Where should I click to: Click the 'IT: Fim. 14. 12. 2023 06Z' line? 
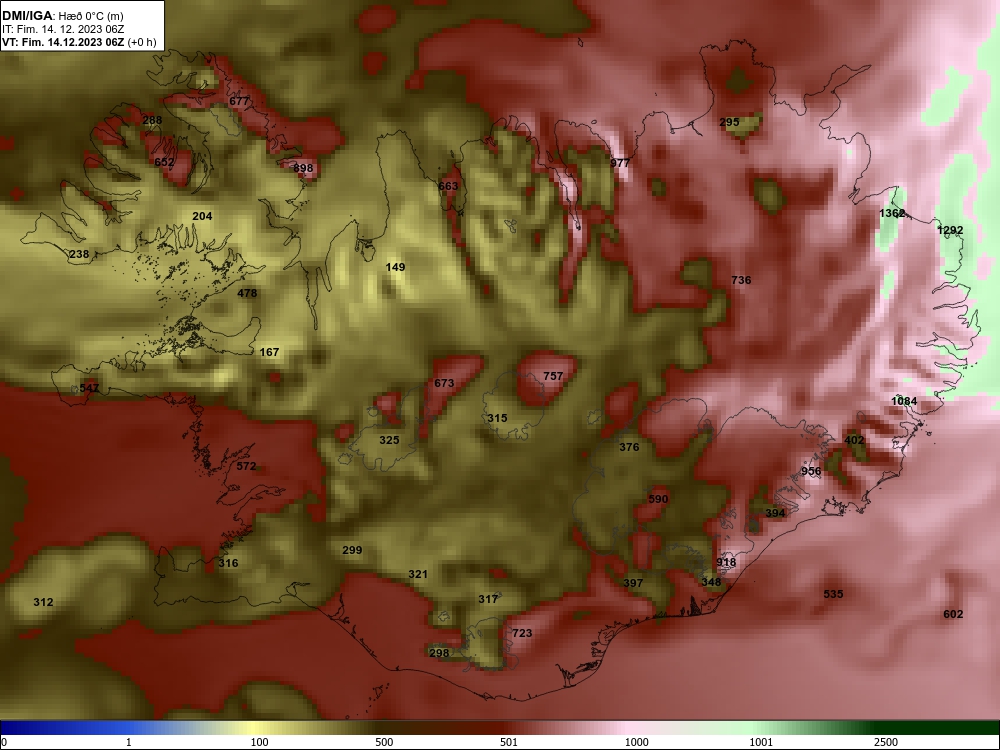[x=62, y=29]
